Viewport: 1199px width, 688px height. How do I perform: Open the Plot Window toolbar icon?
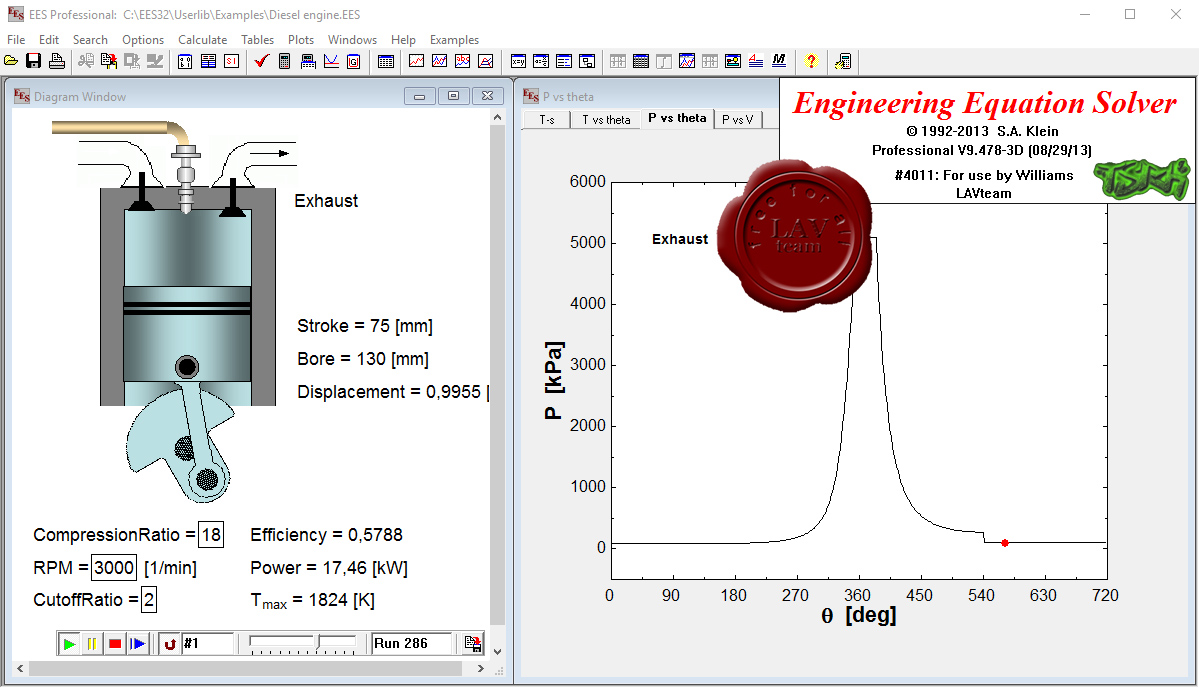(x=687, y=61)
